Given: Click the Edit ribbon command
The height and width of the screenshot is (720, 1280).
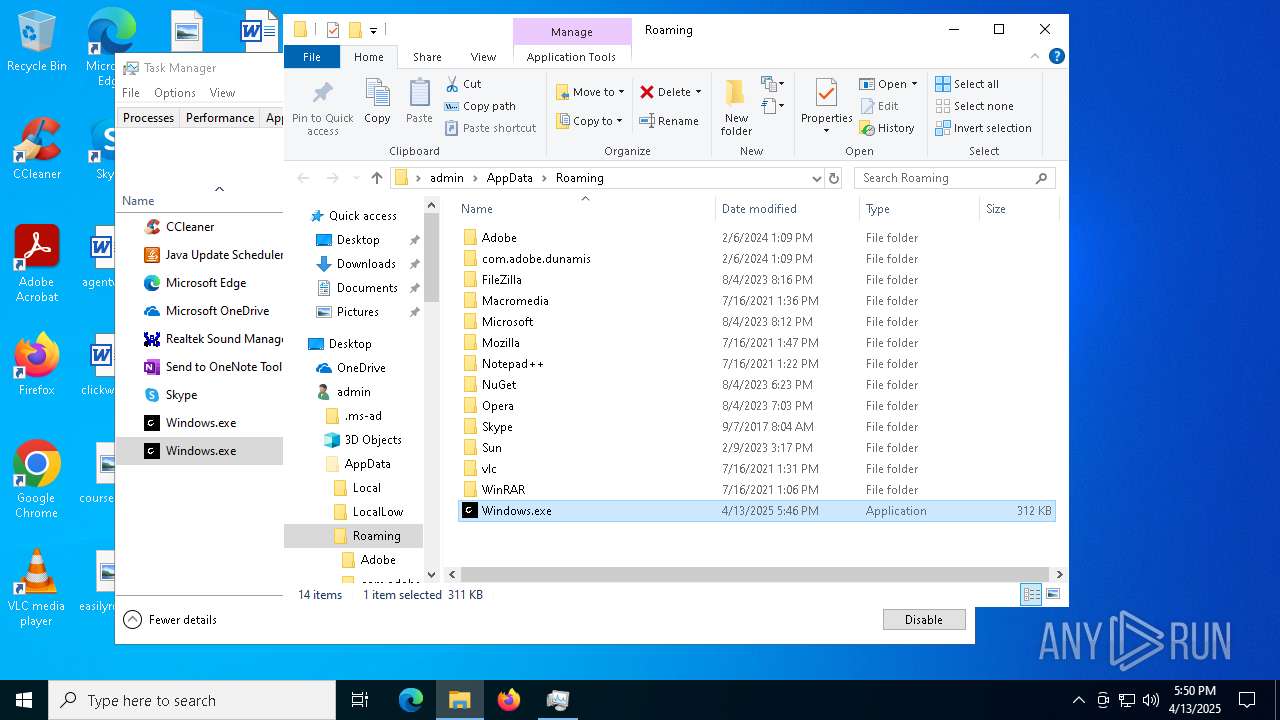Looking at the screenshot, I should coord(879,106).
